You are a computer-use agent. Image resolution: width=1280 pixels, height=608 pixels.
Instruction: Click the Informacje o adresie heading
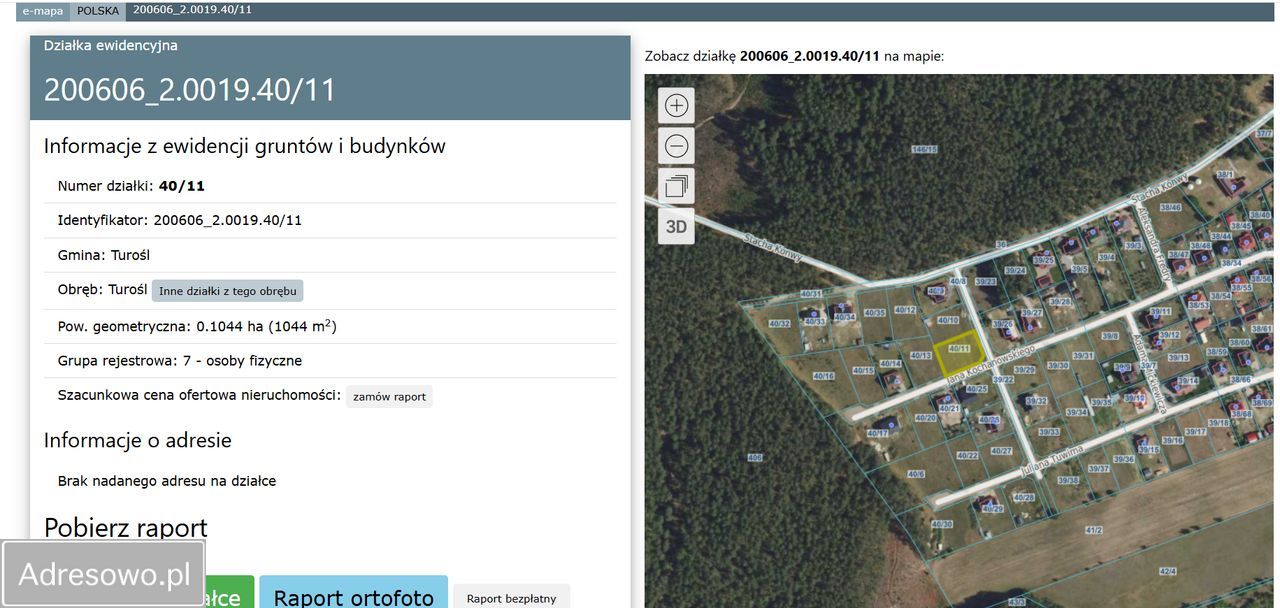pyautogui.click(x=138, y=440)
